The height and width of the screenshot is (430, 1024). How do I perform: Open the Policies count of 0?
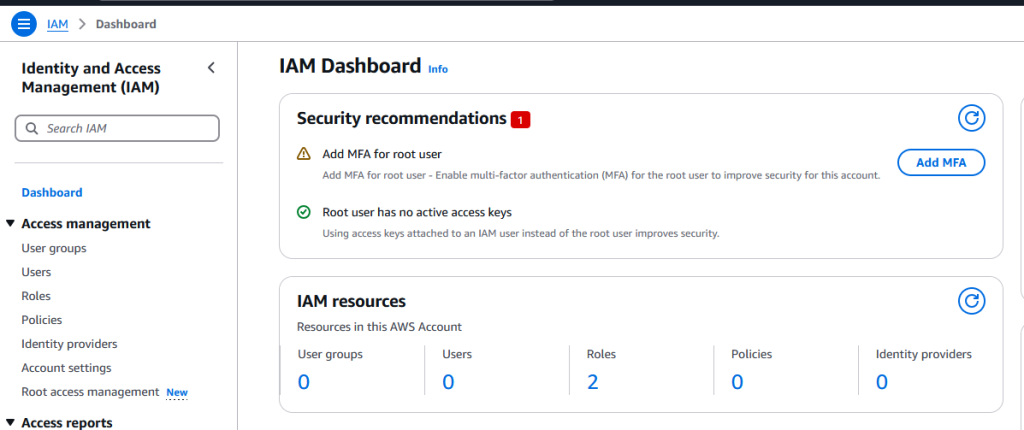pos(737,382)
